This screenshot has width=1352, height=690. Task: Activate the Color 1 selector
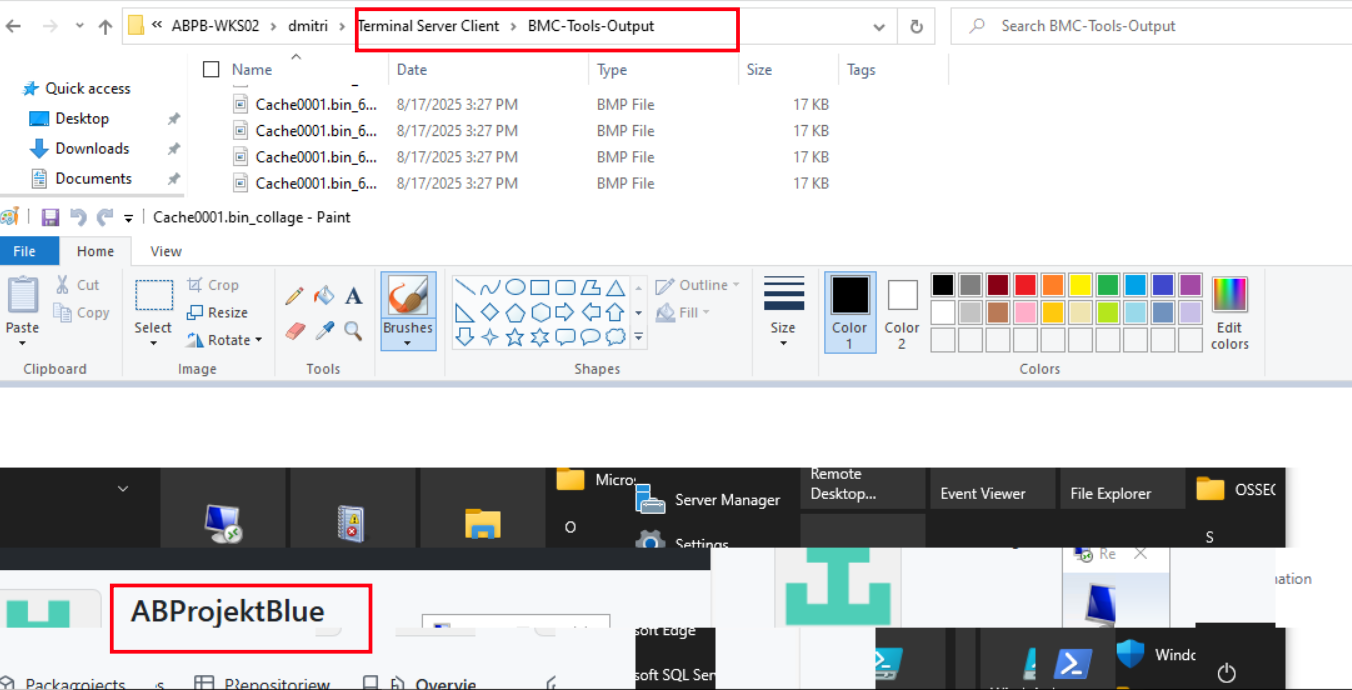[x=850, y=311]
